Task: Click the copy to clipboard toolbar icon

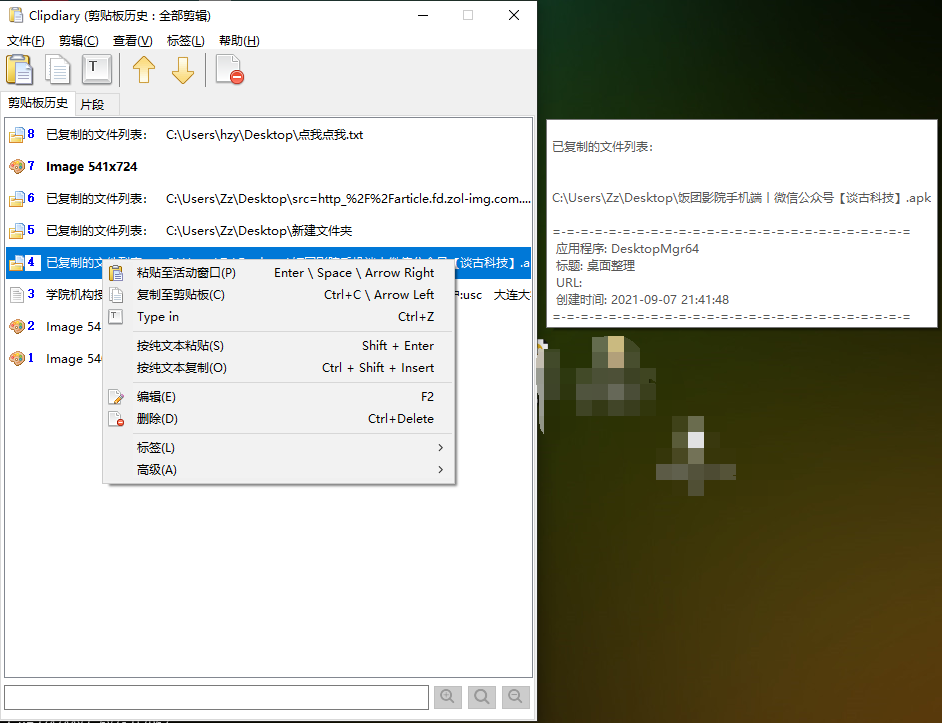Action: (59, 70)
